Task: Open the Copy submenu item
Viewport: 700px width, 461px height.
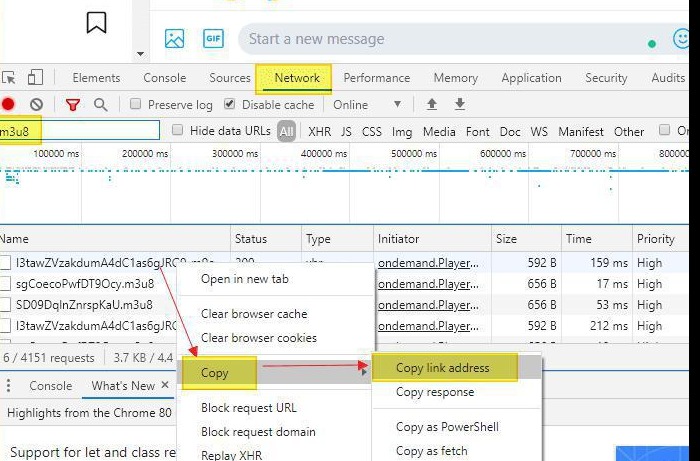Action: (x=275, y=373)
